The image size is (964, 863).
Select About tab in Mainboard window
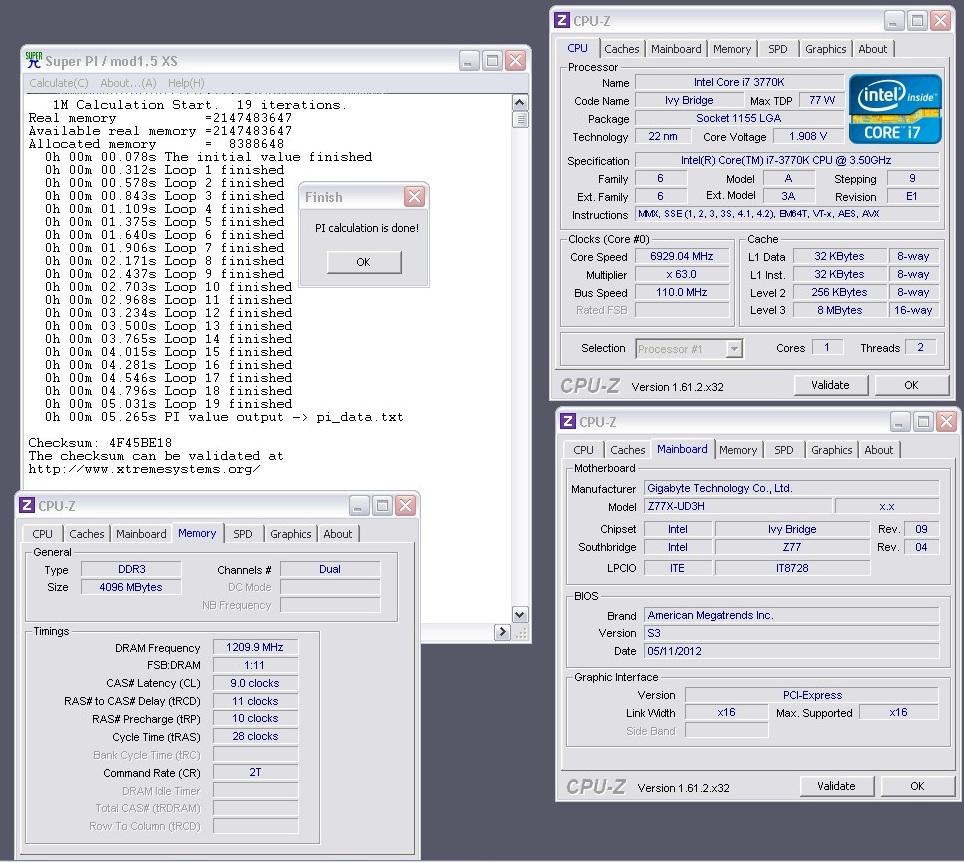coord(879,450)
